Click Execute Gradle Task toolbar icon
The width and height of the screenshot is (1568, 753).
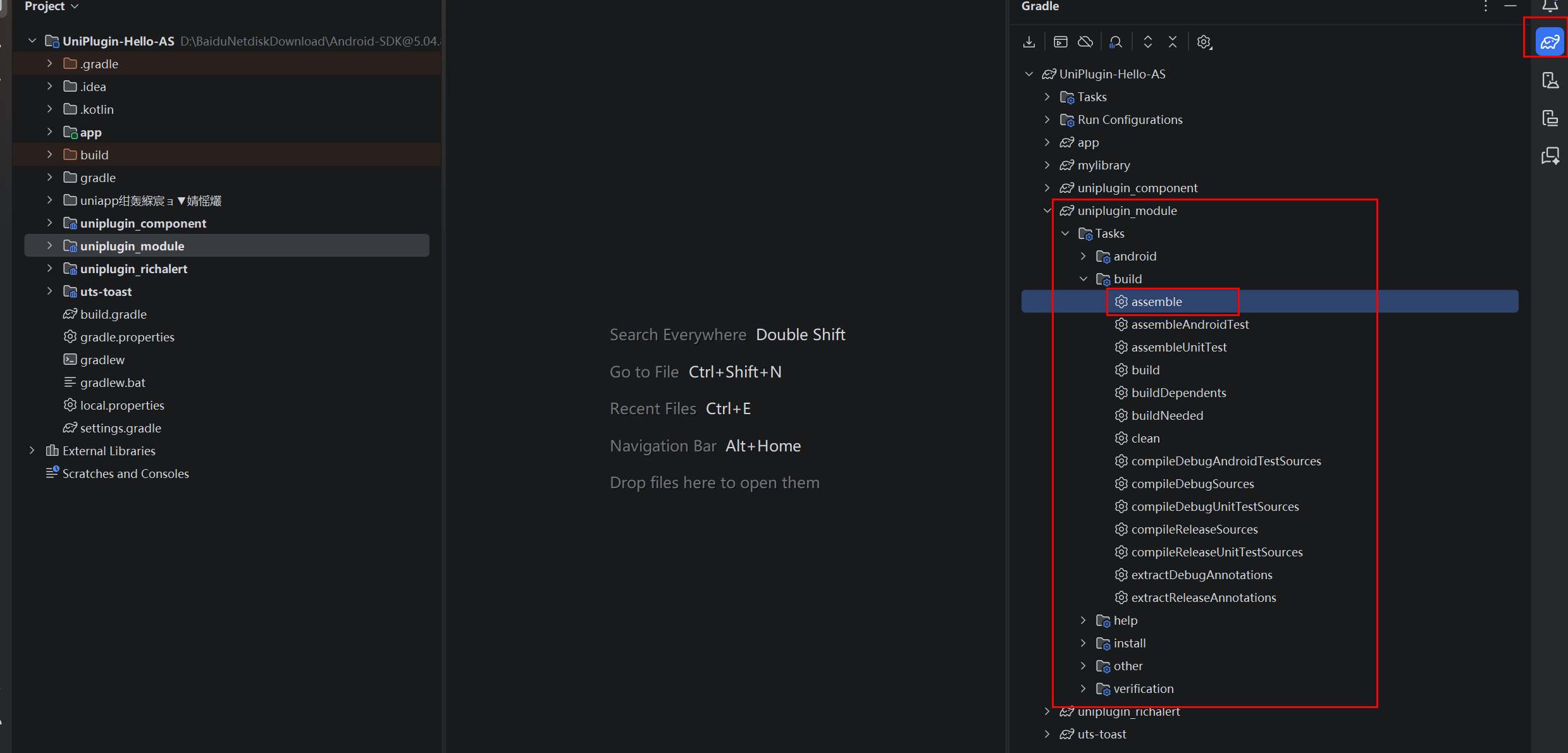(1061, 42)
